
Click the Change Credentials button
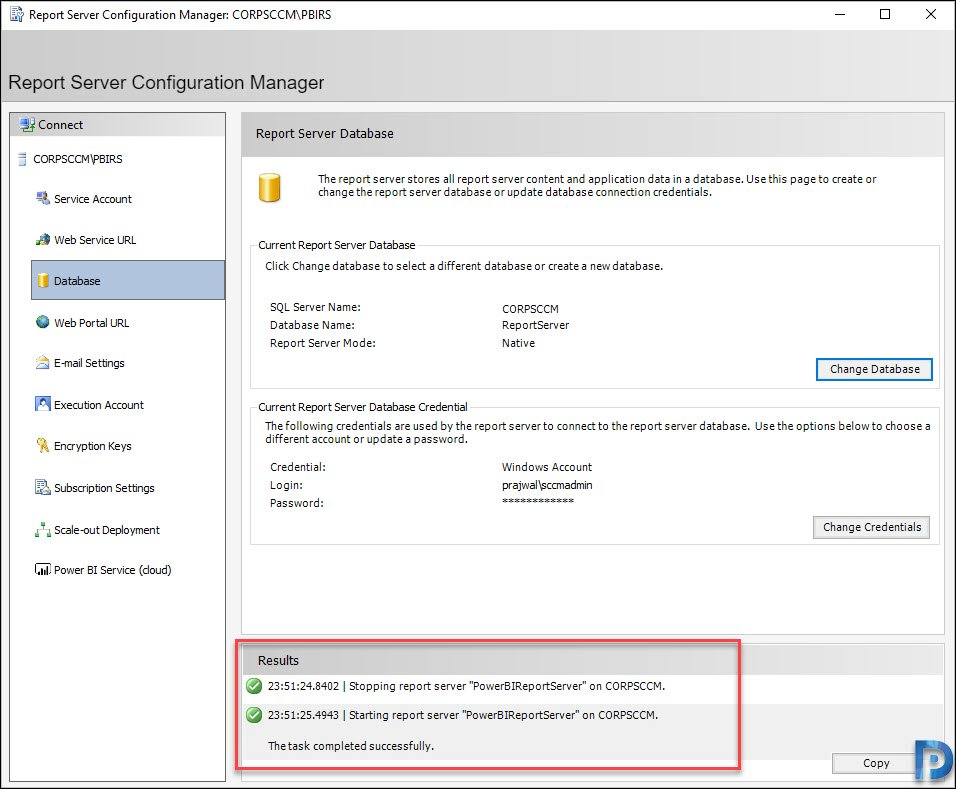point(871,527)
